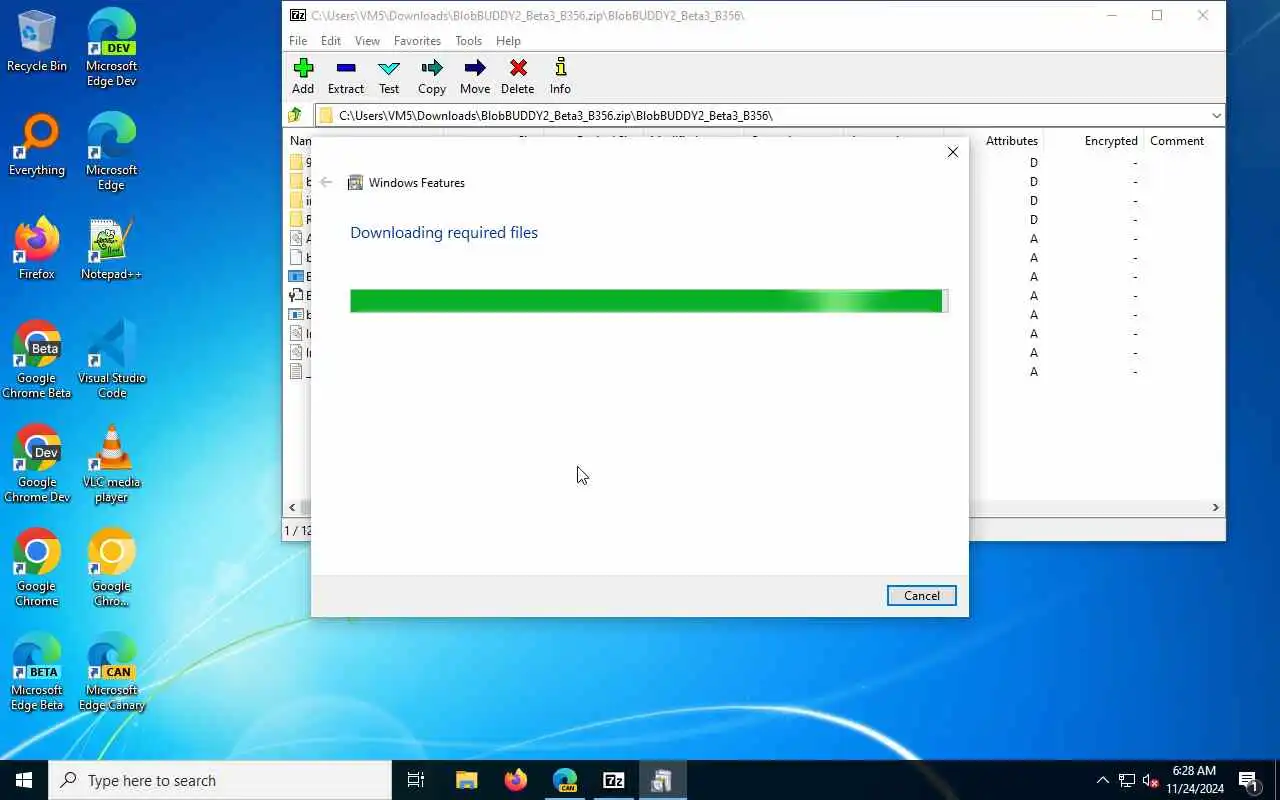Open the Info toolbar icon
The height and width of the screenshot is (800, 1280).
pos(560,76)
